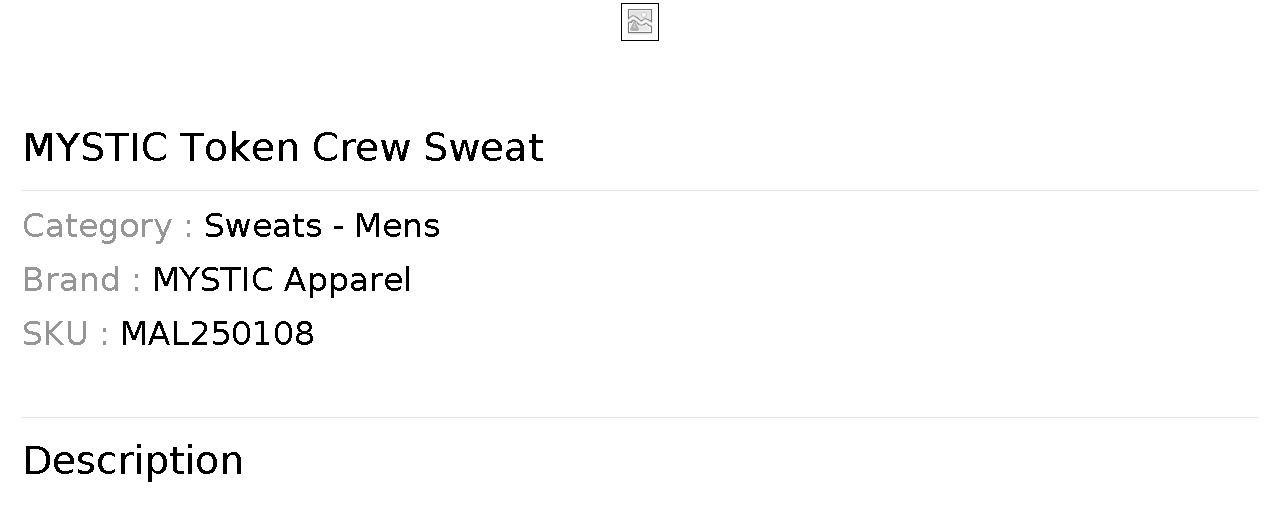Select the SKU number MAL250108
This screenshot has height=506, width=1280.
[217, 334]
